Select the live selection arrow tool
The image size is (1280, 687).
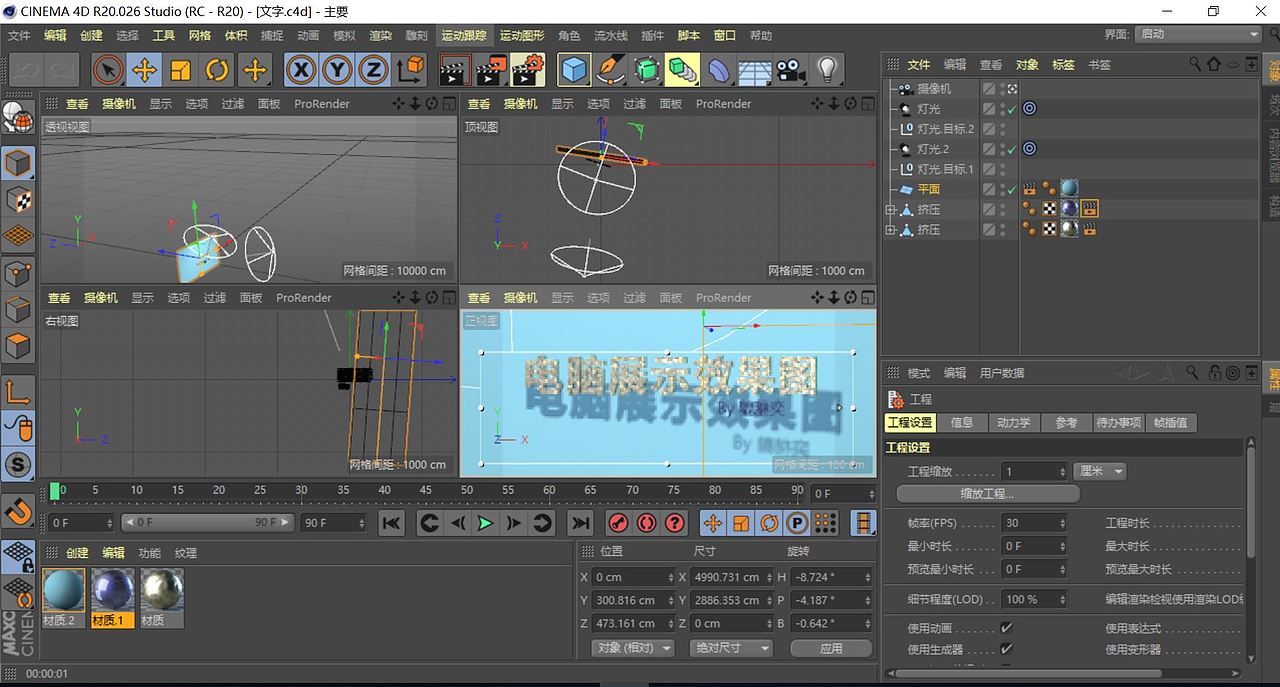coord(108,70)
